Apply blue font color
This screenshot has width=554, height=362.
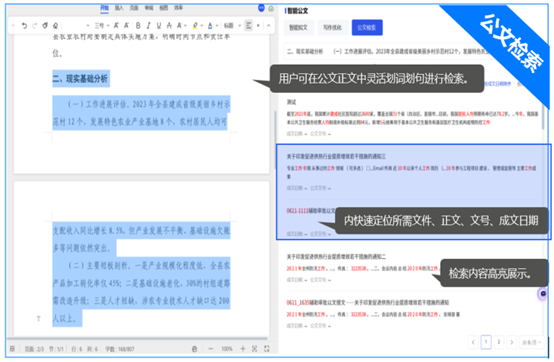point(210,25)
